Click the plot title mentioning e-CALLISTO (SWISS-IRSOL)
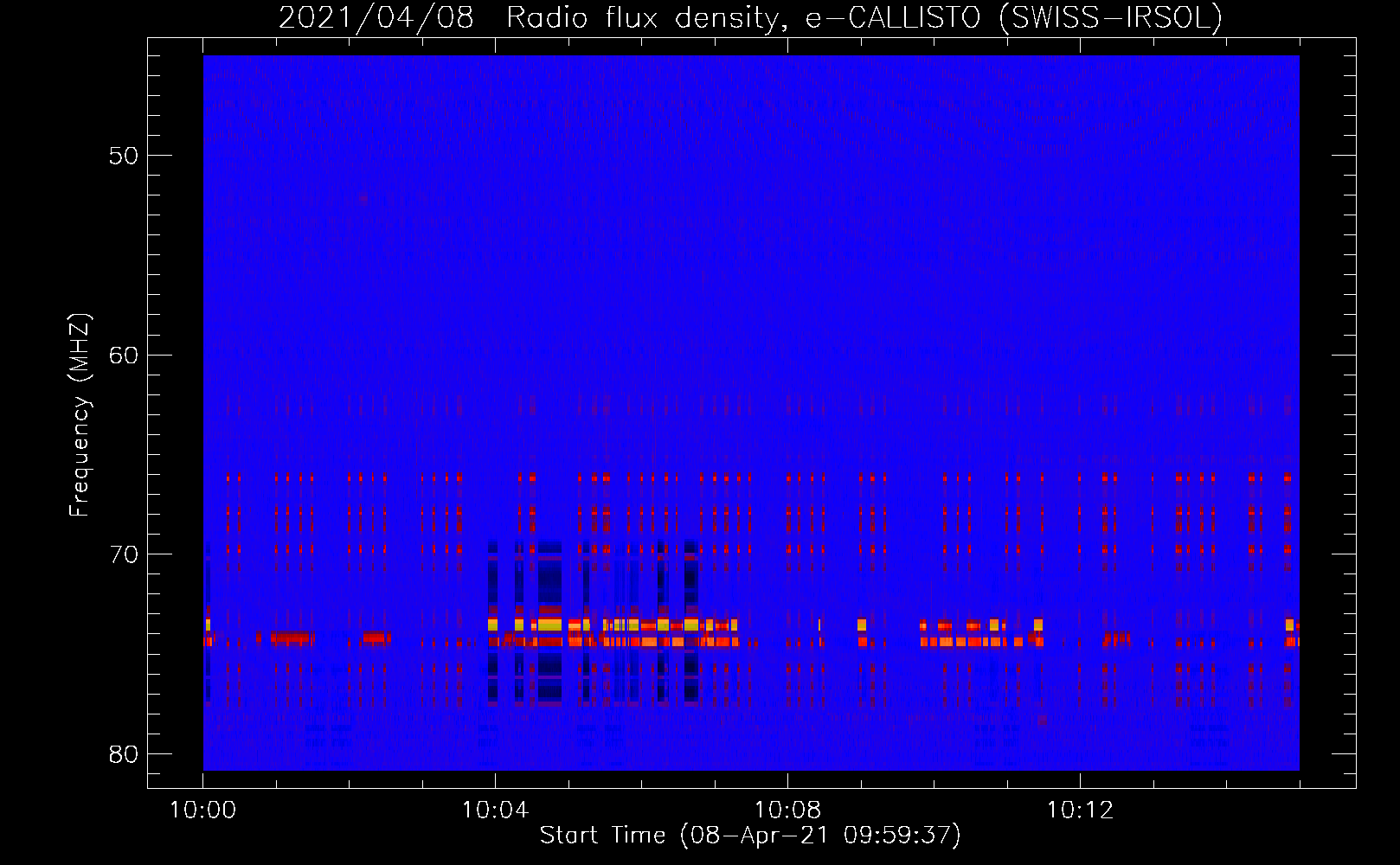This screenshot has width=1400, height=865. pos(750,17)
